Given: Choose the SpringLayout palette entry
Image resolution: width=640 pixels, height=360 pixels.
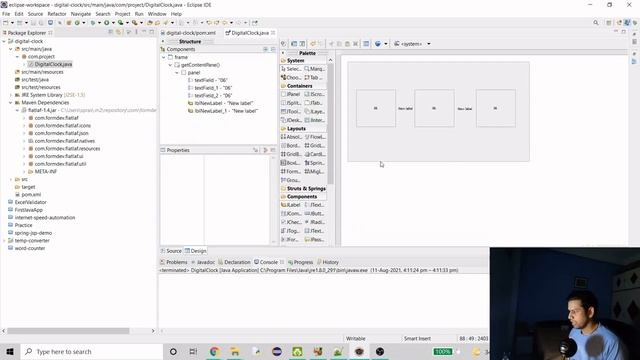Looking at the screenshot, I should tap(315, 163).
